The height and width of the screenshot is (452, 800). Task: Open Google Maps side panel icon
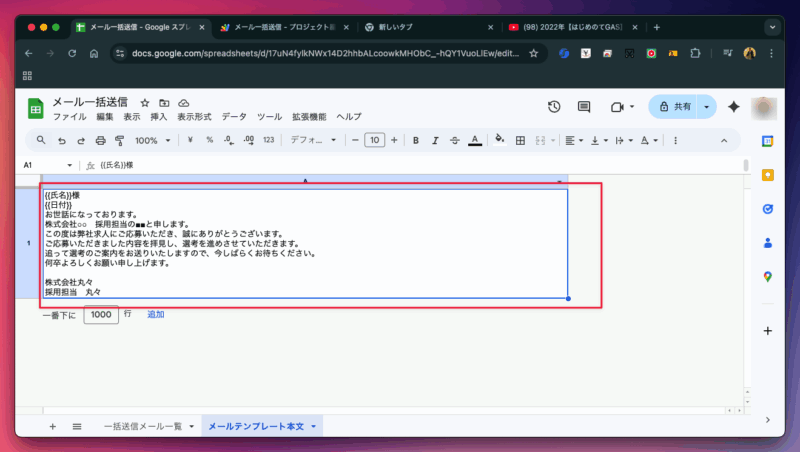pos(768,276)
